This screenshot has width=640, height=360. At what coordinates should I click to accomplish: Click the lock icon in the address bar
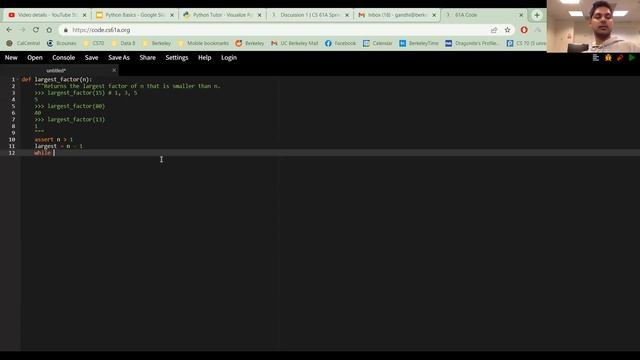(x=65, y=30)
